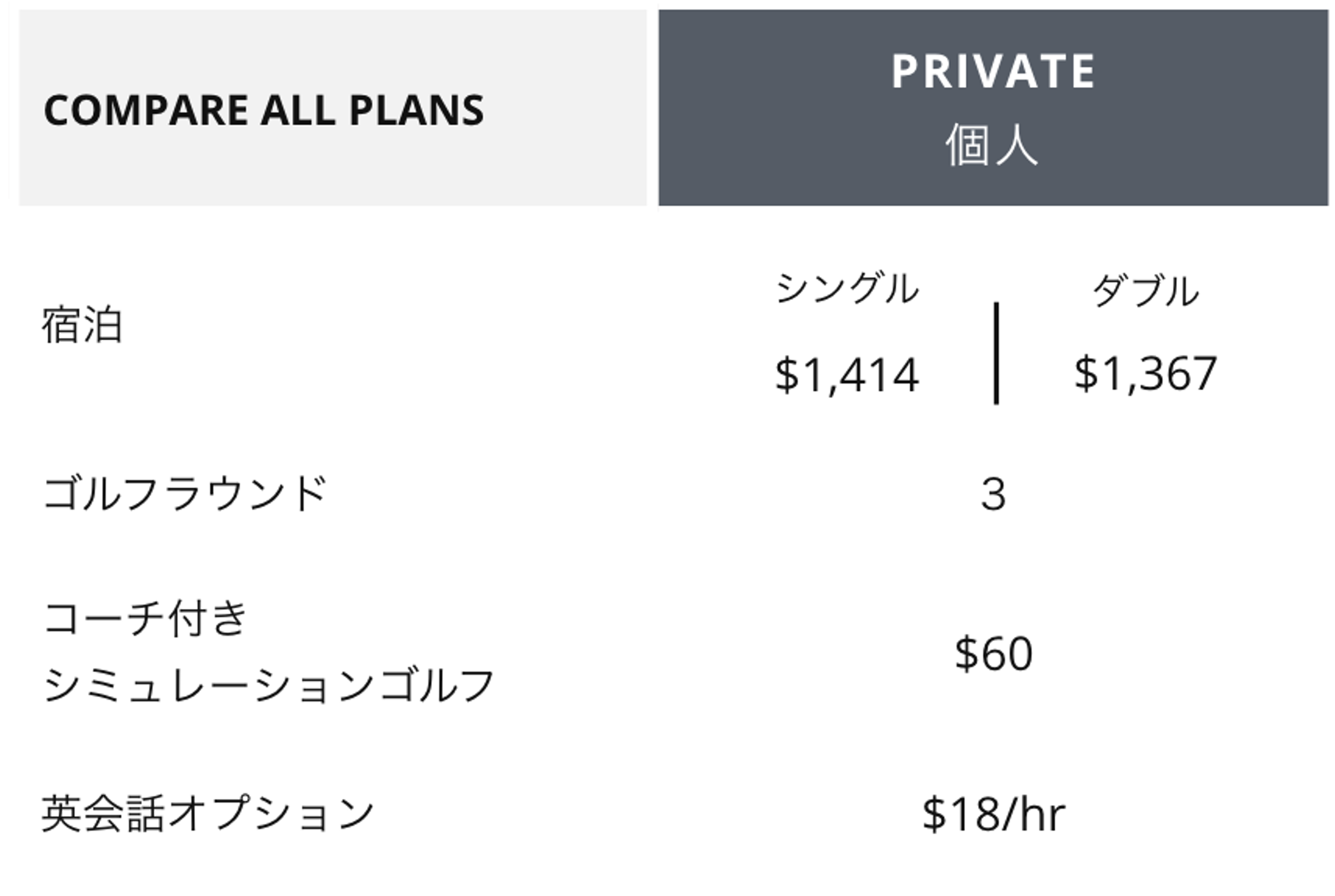Click the $18/hr English lesson price
1335x896 pixels.
coord(993,815)
